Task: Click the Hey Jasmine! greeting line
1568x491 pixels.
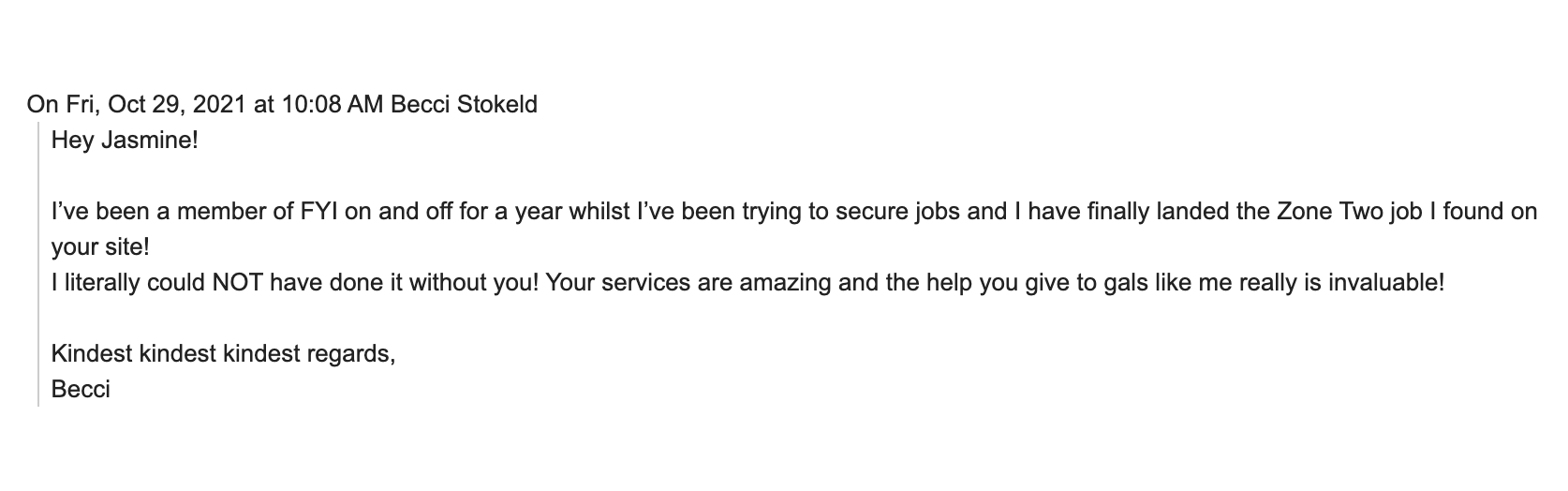Action: point(125,141)
